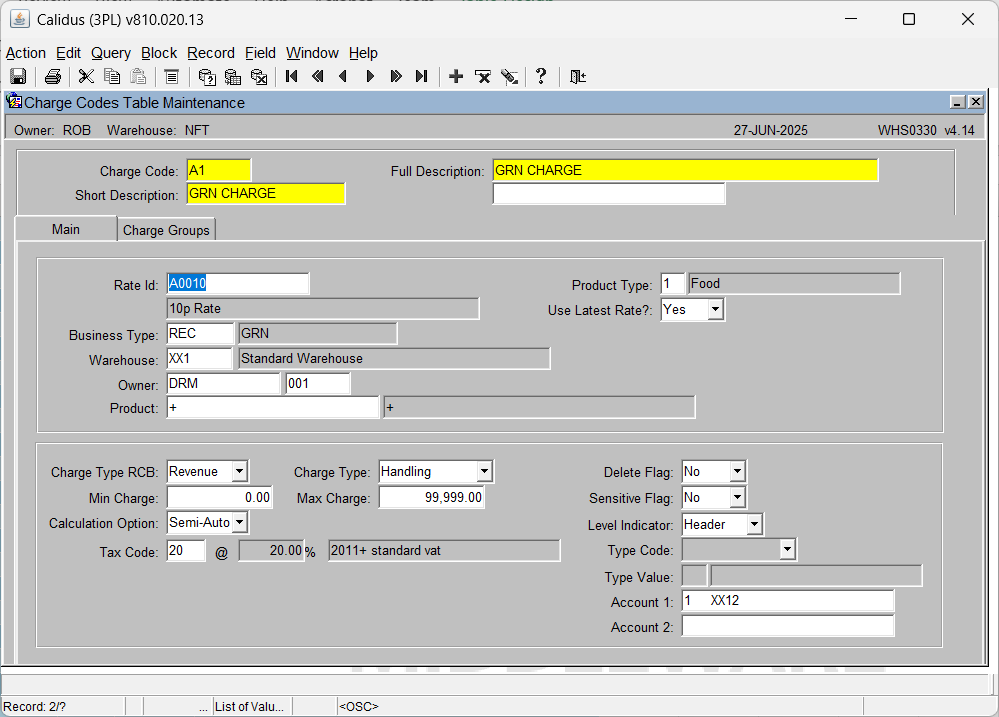Open the Window menu
Viewport: 999px width, 717px height.
312,53
